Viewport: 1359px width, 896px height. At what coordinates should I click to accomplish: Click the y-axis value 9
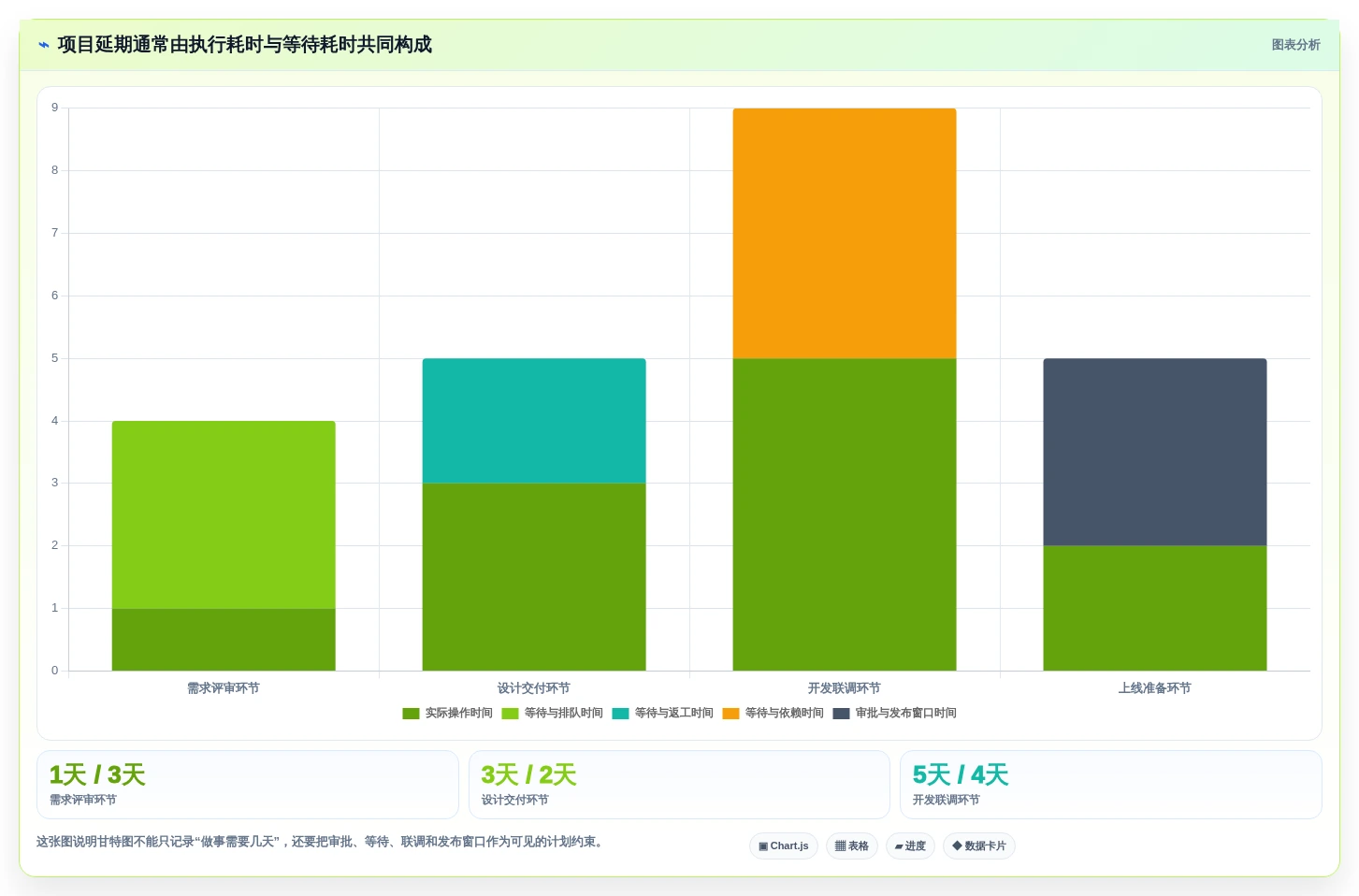(x=54, y=108)
